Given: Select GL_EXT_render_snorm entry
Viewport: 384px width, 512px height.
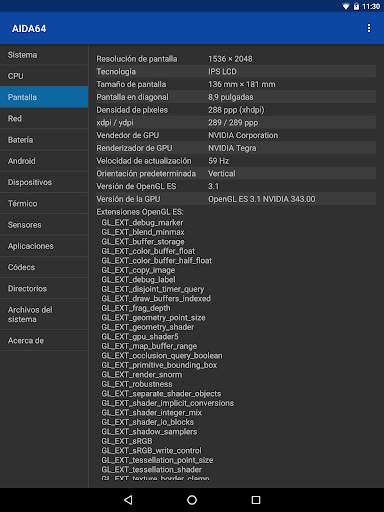Looking at the screenshot, I should point(142,374).
